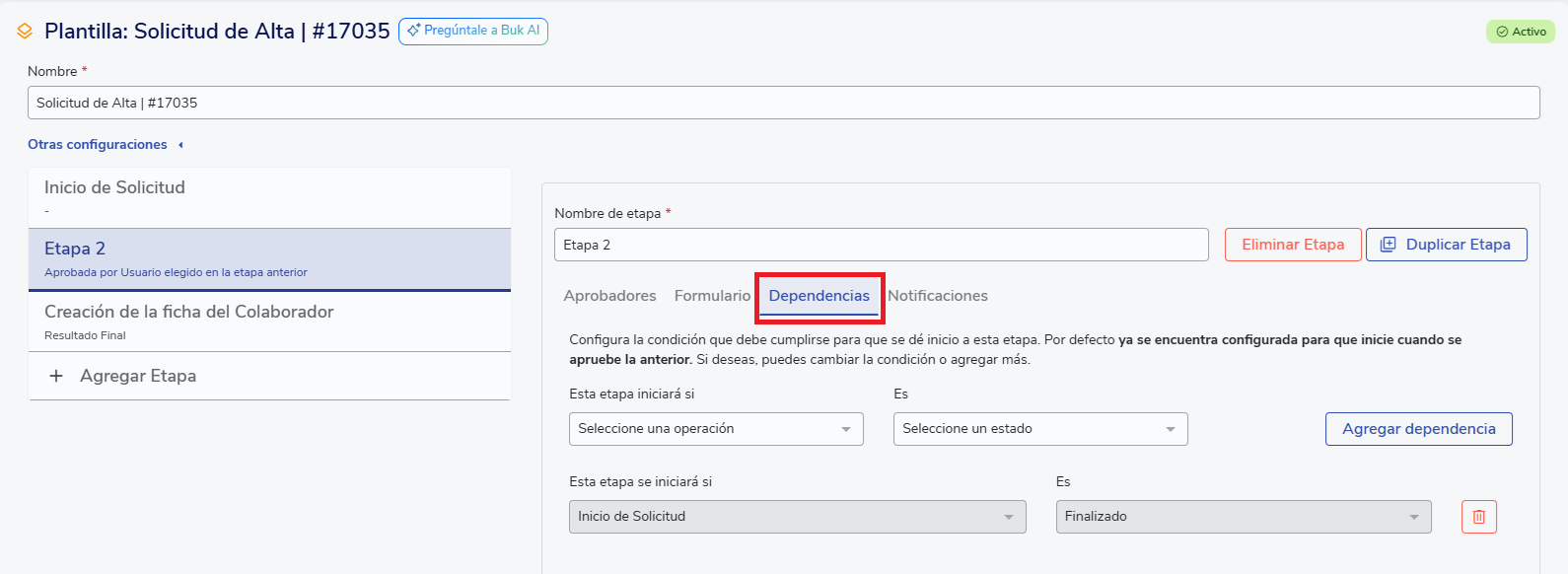Open the Notificaciones tab

[937, 296]
